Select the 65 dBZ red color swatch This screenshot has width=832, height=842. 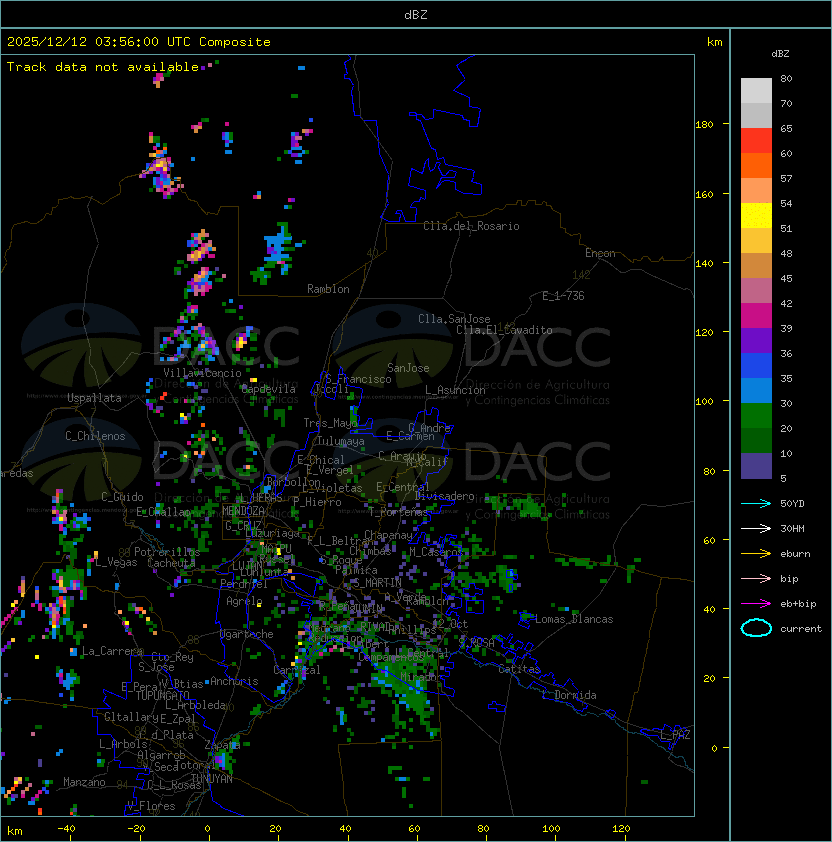(x=756, y=140)
